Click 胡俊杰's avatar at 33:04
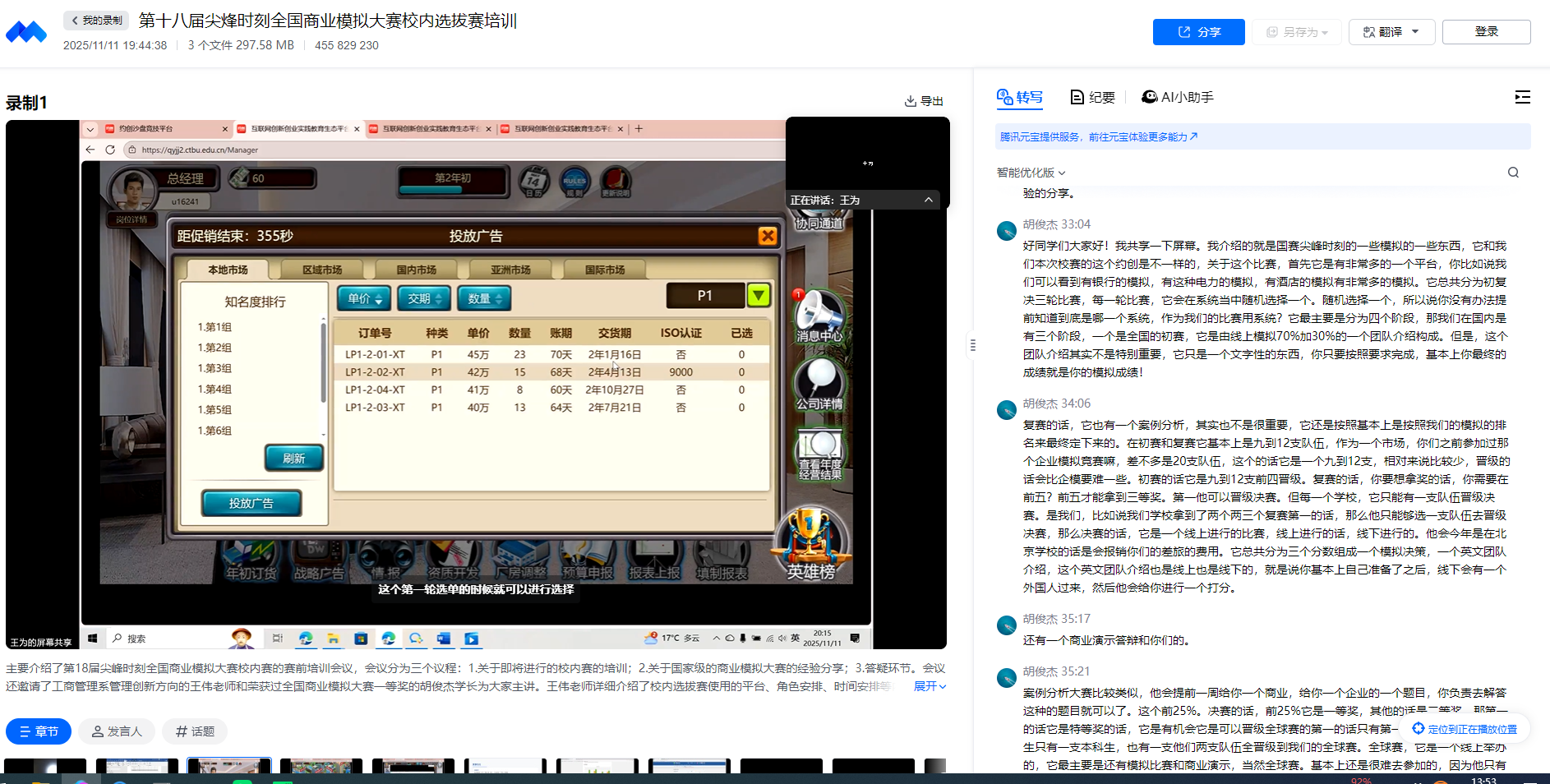 click(1007, 231)
